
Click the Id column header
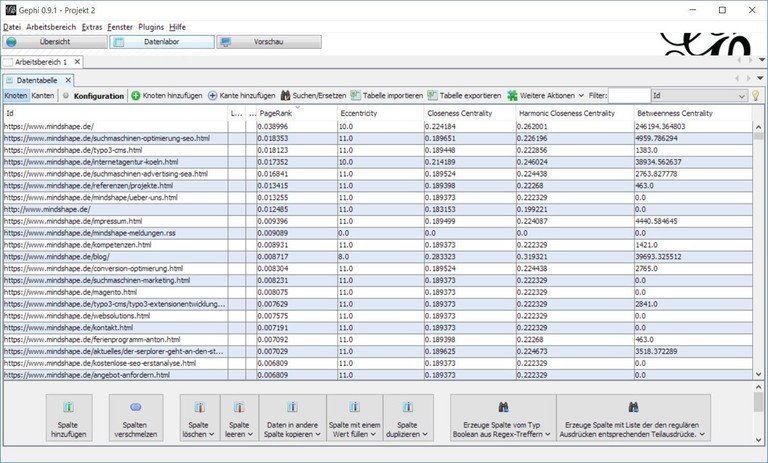tap(116, 113)
